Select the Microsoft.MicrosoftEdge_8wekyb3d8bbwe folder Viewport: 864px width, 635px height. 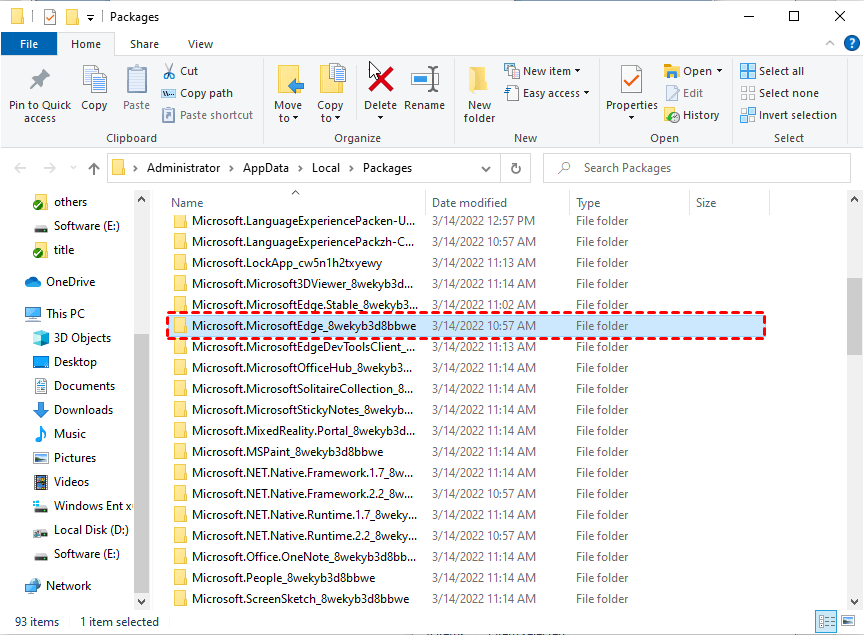(466, 326)
